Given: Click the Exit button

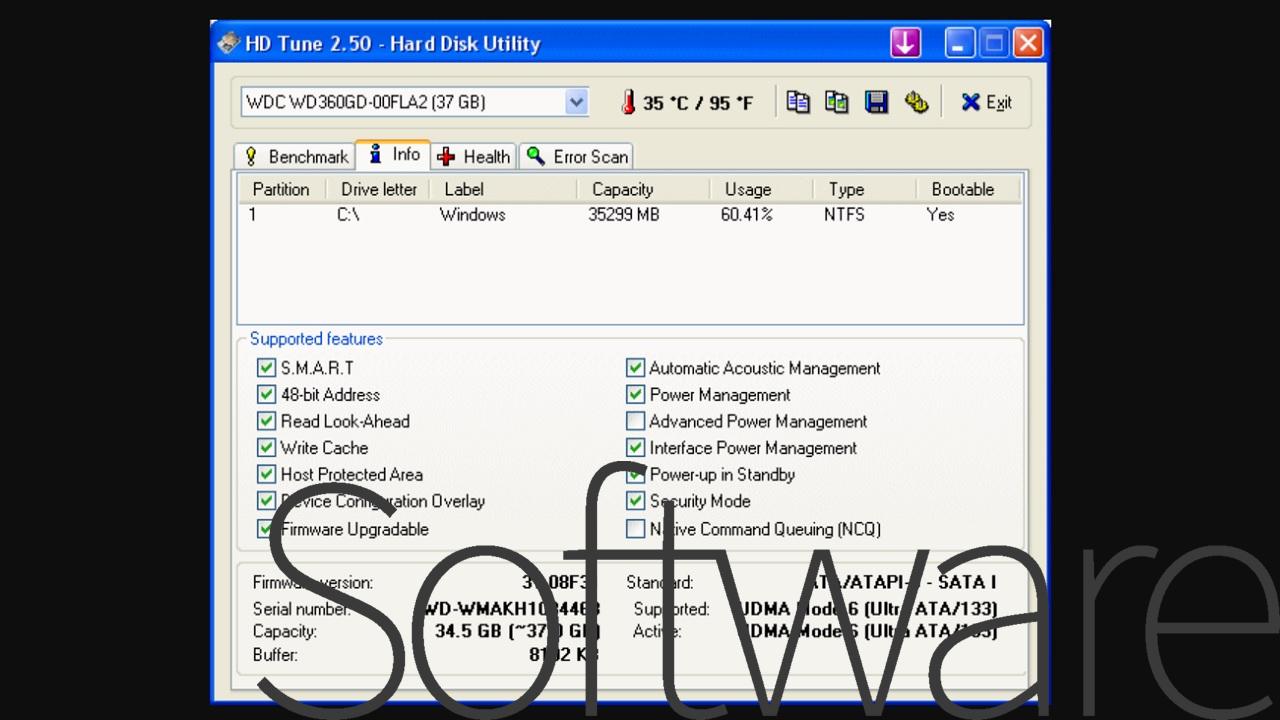Looking at the screenshot, I should pos(986,102).
